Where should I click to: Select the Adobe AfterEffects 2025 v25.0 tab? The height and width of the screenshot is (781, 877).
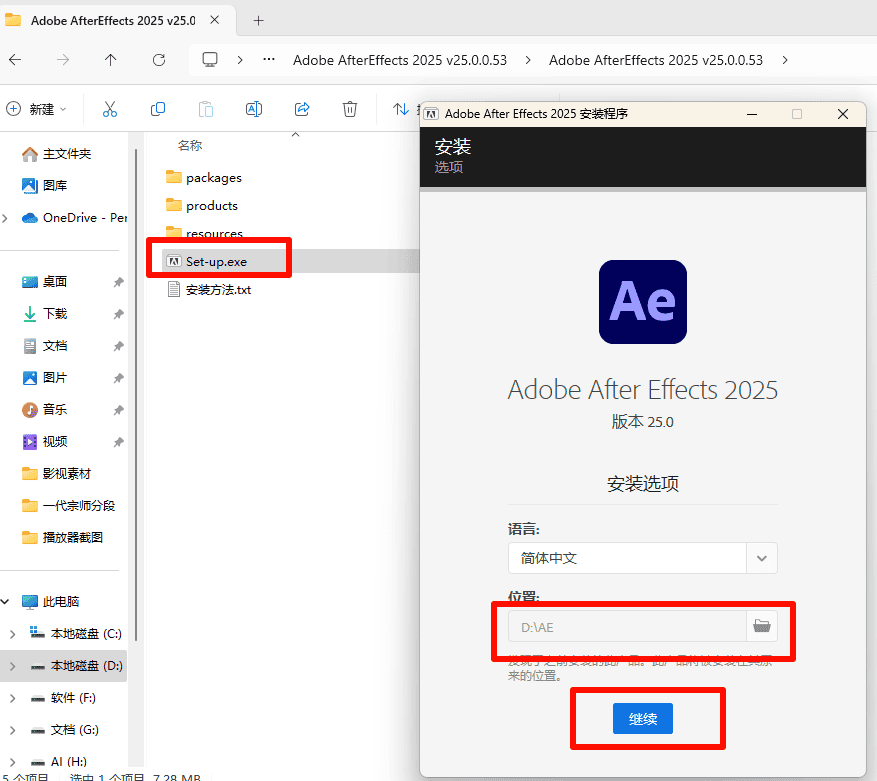pyautogui.click(x=113, y=21)
